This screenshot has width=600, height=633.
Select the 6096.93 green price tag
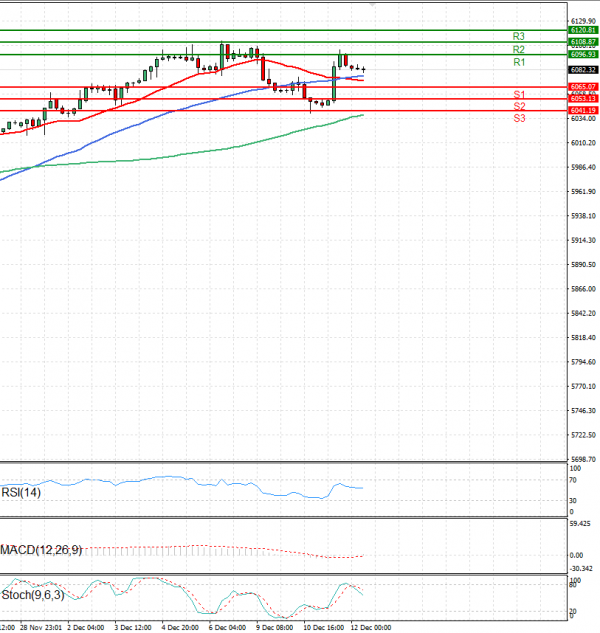click(583, 54)
